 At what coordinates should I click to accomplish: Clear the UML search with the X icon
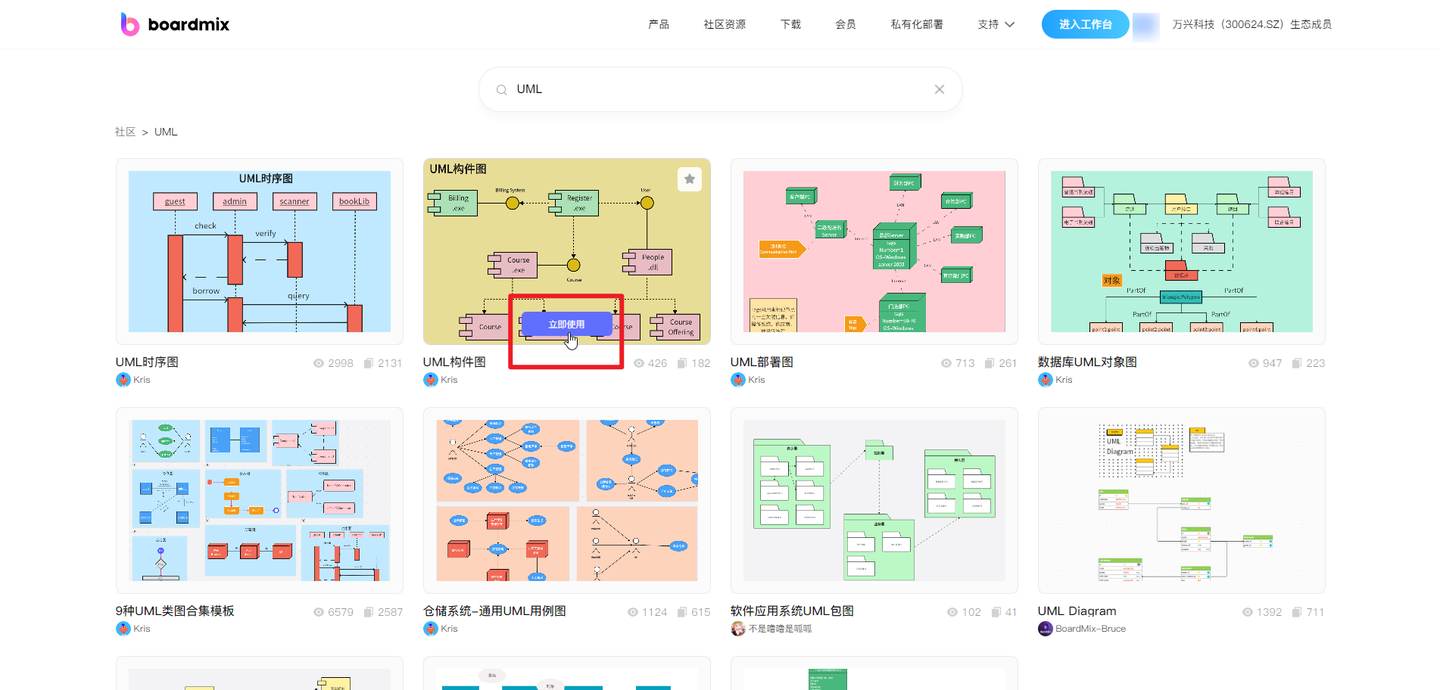coord(939,89)
